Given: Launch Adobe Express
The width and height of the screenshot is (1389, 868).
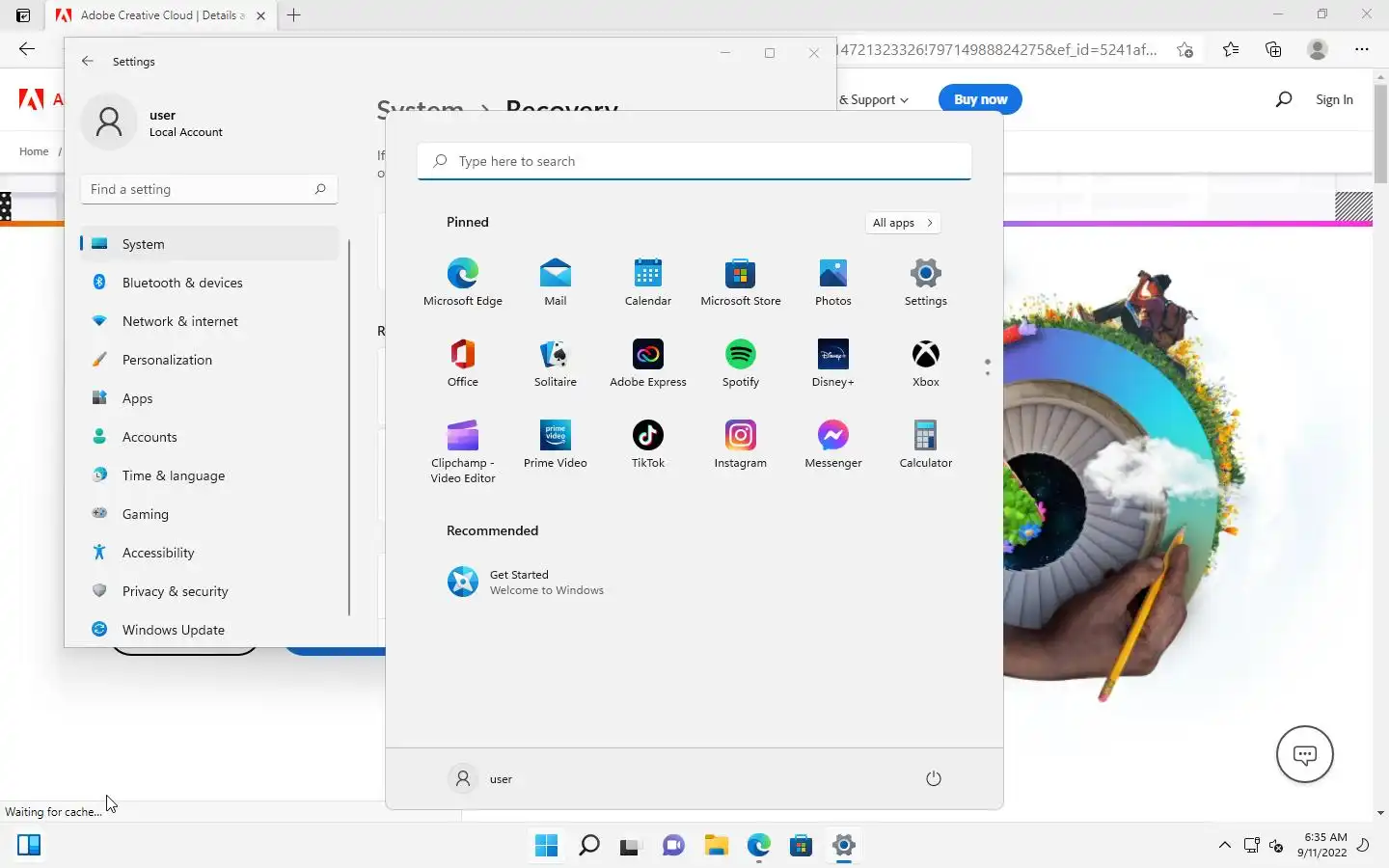Looking at the screenshot, I should pos(648,363).
